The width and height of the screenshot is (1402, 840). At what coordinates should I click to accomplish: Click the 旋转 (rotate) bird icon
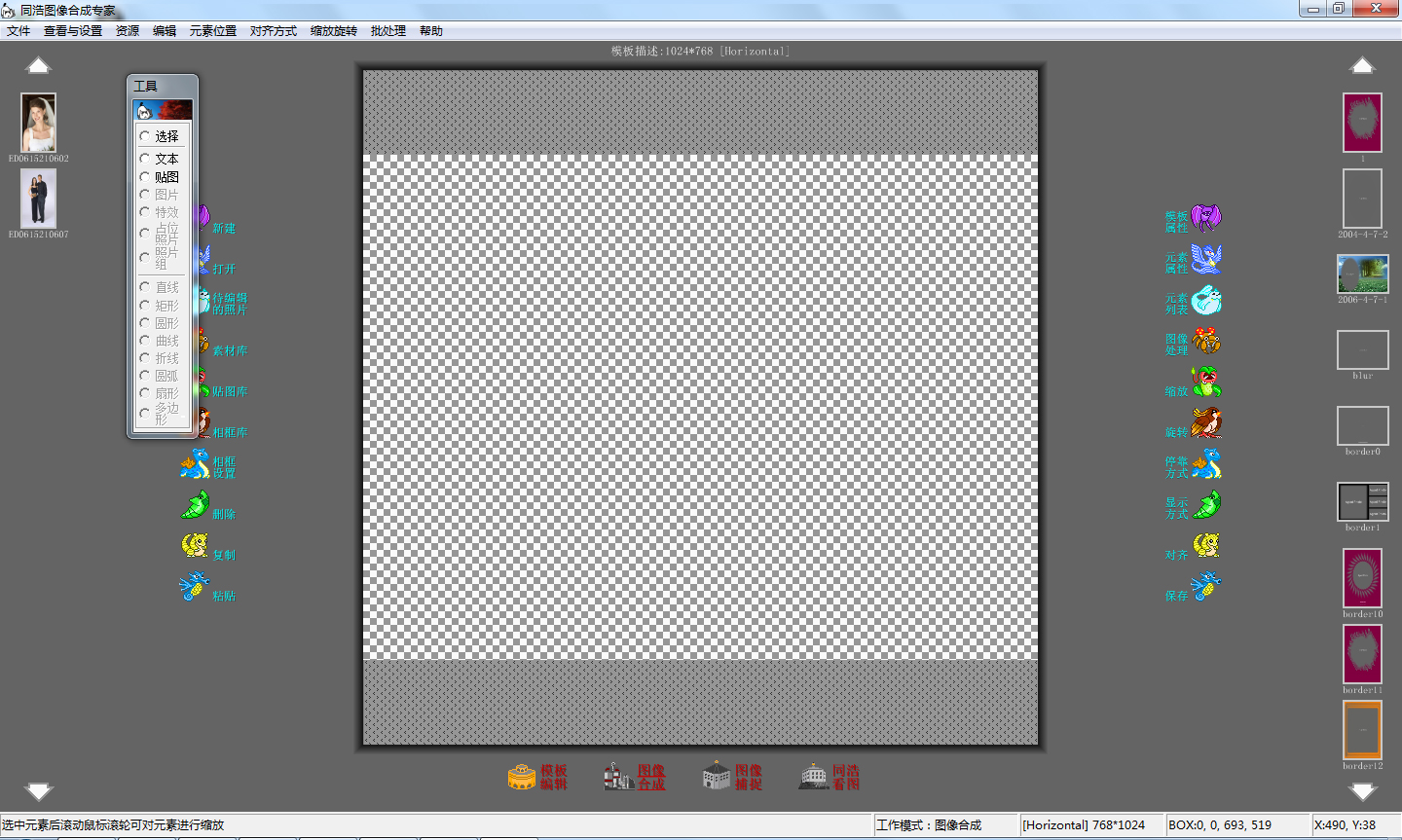[1206, 423]
